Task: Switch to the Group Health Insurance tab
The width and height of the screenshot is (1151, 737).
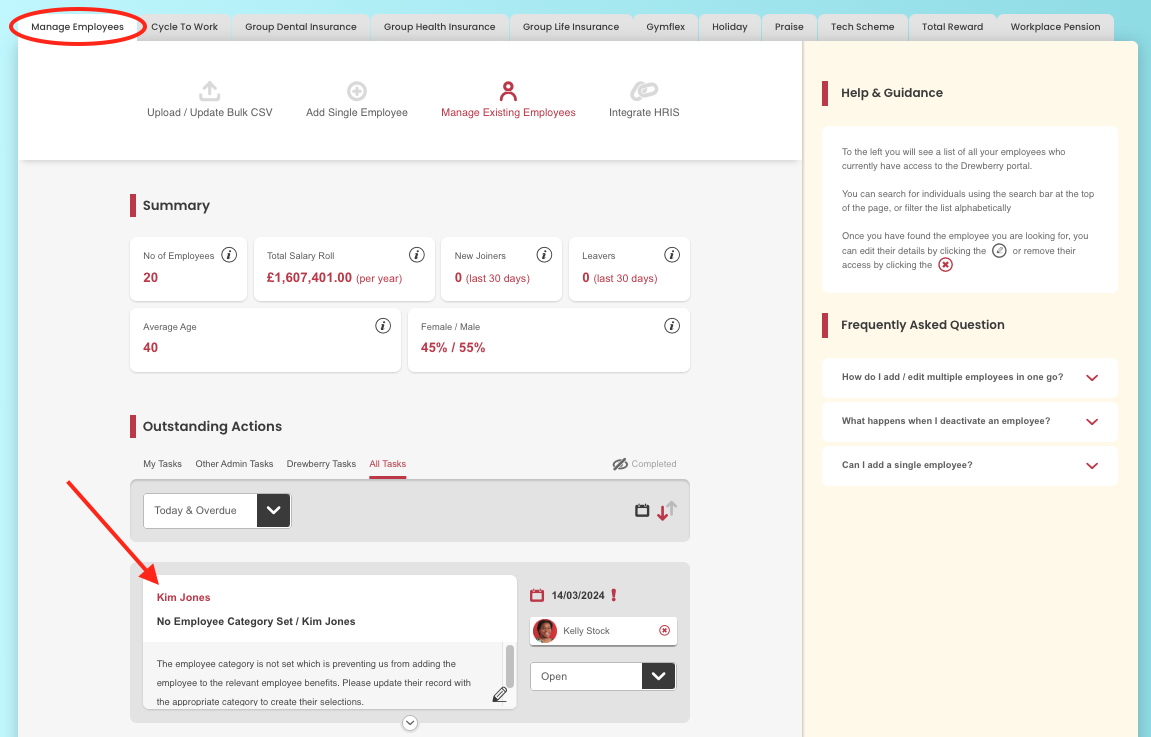Action: tap(439, 27)
